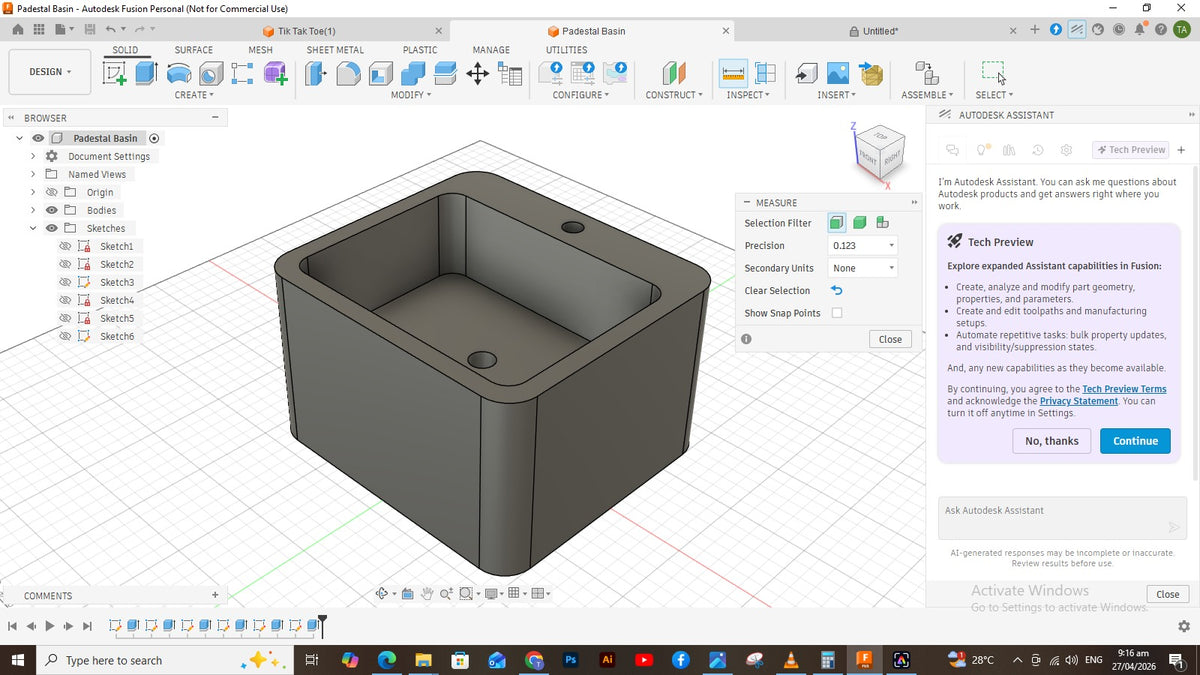Viewport: 1200px width, 675px height.
Task: Open the Precision dropdown
Action: 862,246
